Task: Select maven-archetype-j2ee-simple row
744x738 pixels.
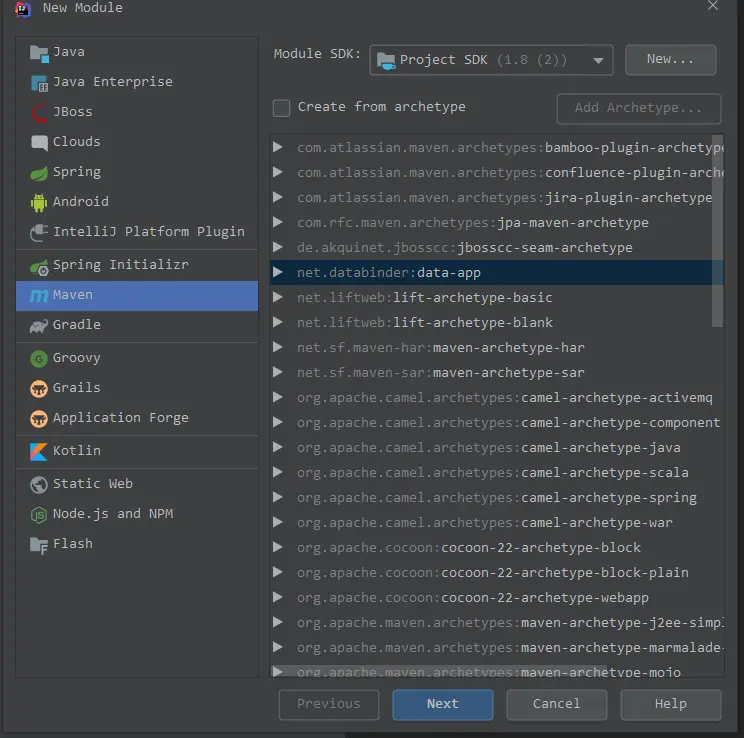Action: click(497, 622)
